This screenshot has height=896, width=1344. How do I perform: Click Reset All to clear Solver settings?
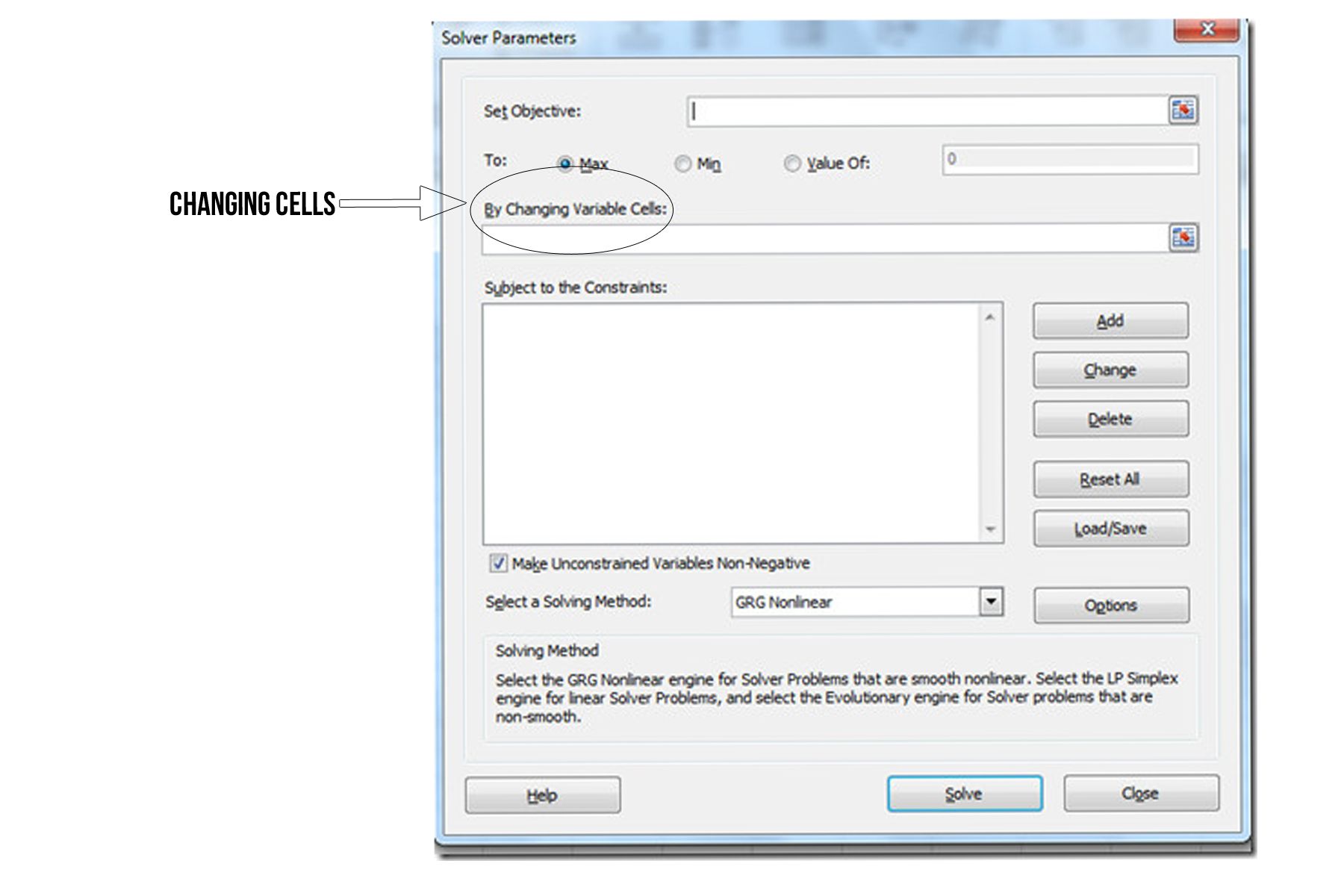pyautogui.click(x=1110, y=479)
